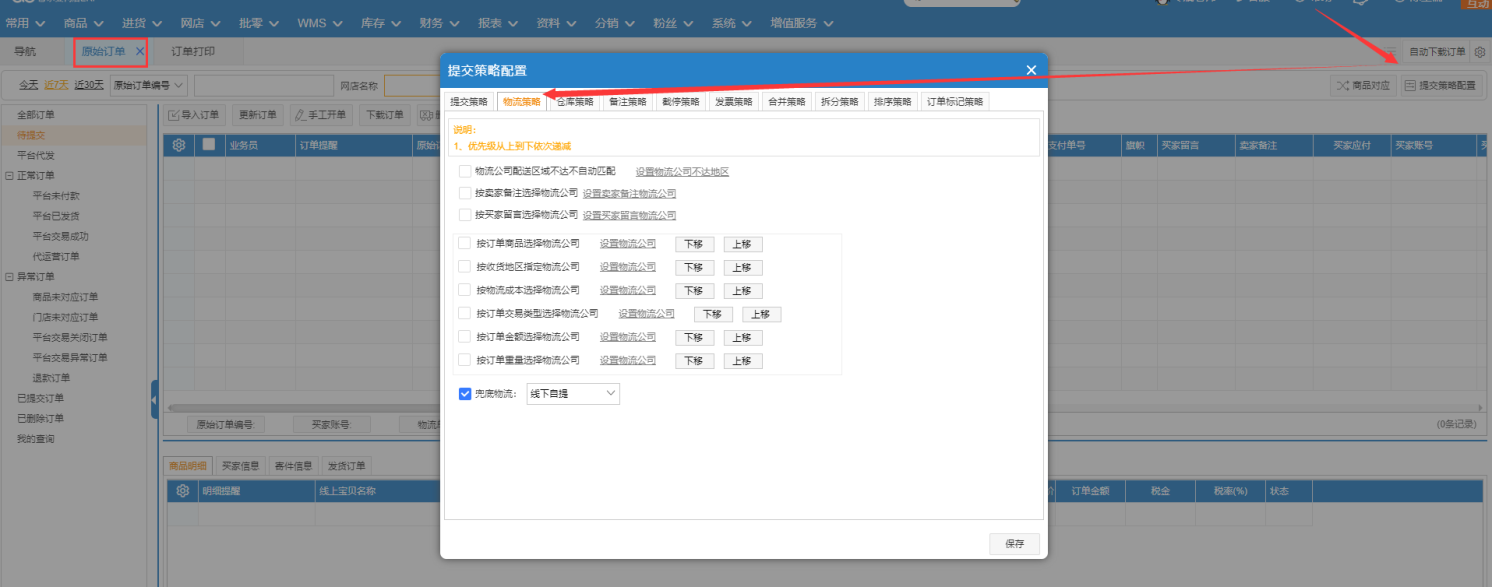Select 平台未付款 in the order tree
1492x587 pixels.
click(x=56, y=196)
